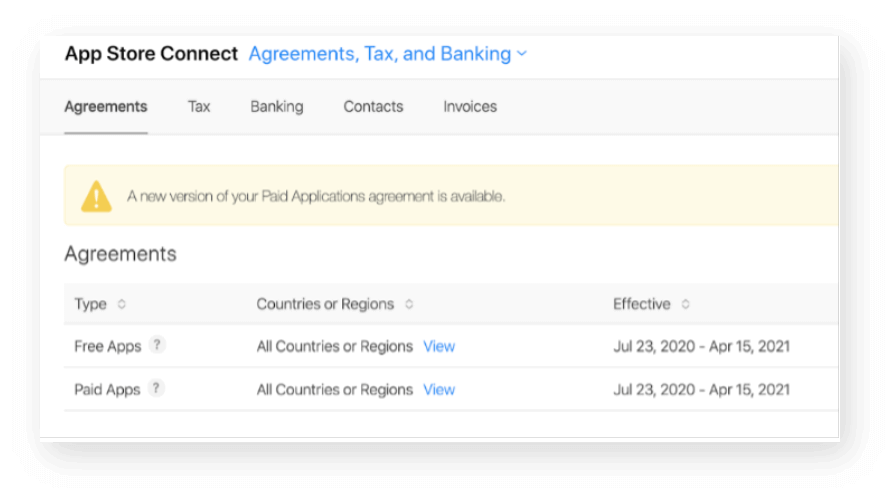Select the Invoices tab
The width and height of the screenshot is (896, 503).
pyautogui.click(x=470, y=106)
